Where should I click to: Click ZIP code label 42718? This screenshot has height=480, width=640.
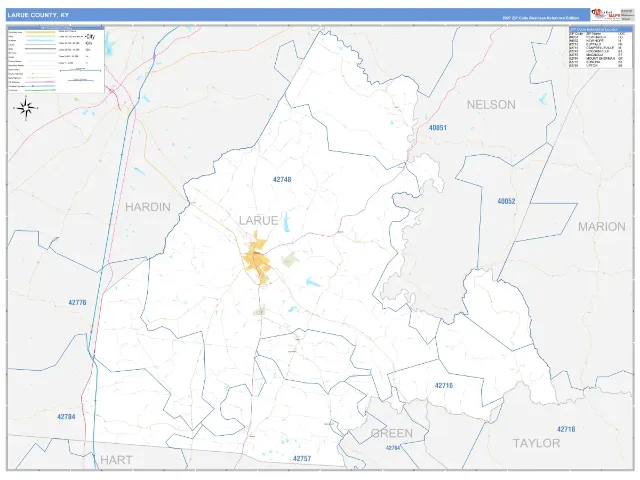[x=566, y=429]
